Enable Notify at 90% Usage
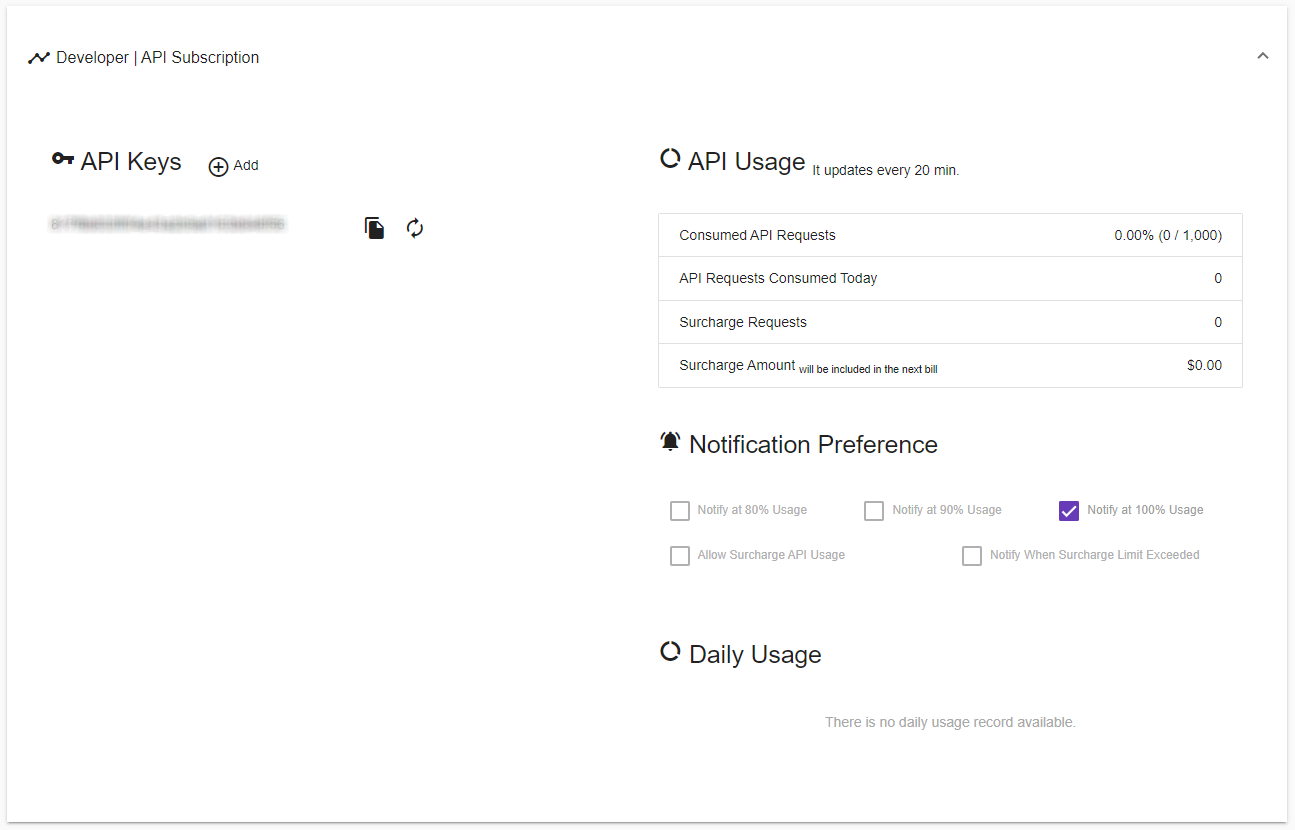 [874, 510]
